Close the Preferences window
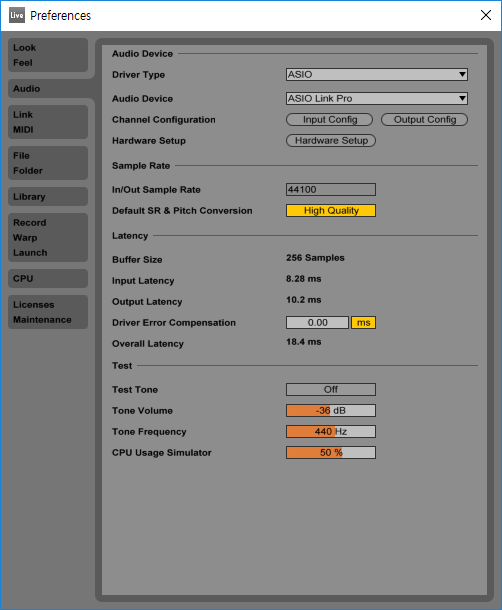Screen dimensions: 502x610 coord(485,15)
